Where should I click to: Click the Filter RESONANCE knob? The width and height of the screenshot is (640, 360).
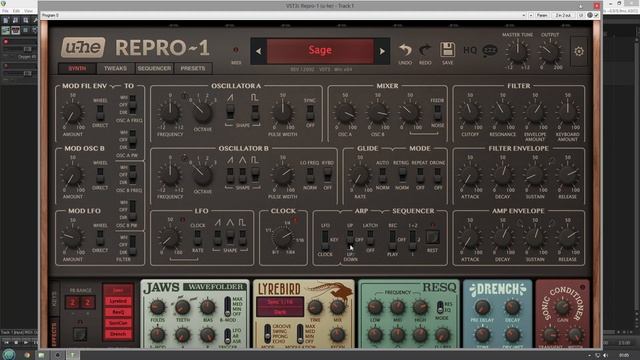click(x=502, y=112)
